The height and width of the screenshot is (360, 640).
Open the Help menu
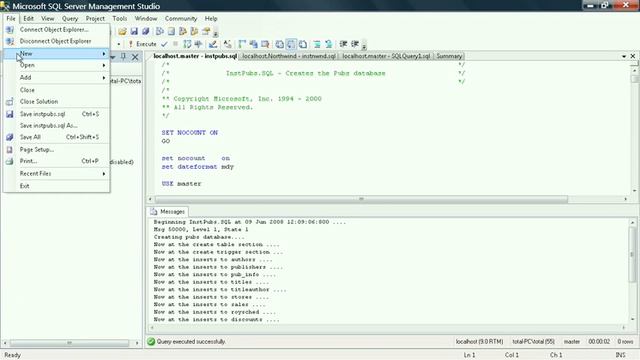pos(211,18)
